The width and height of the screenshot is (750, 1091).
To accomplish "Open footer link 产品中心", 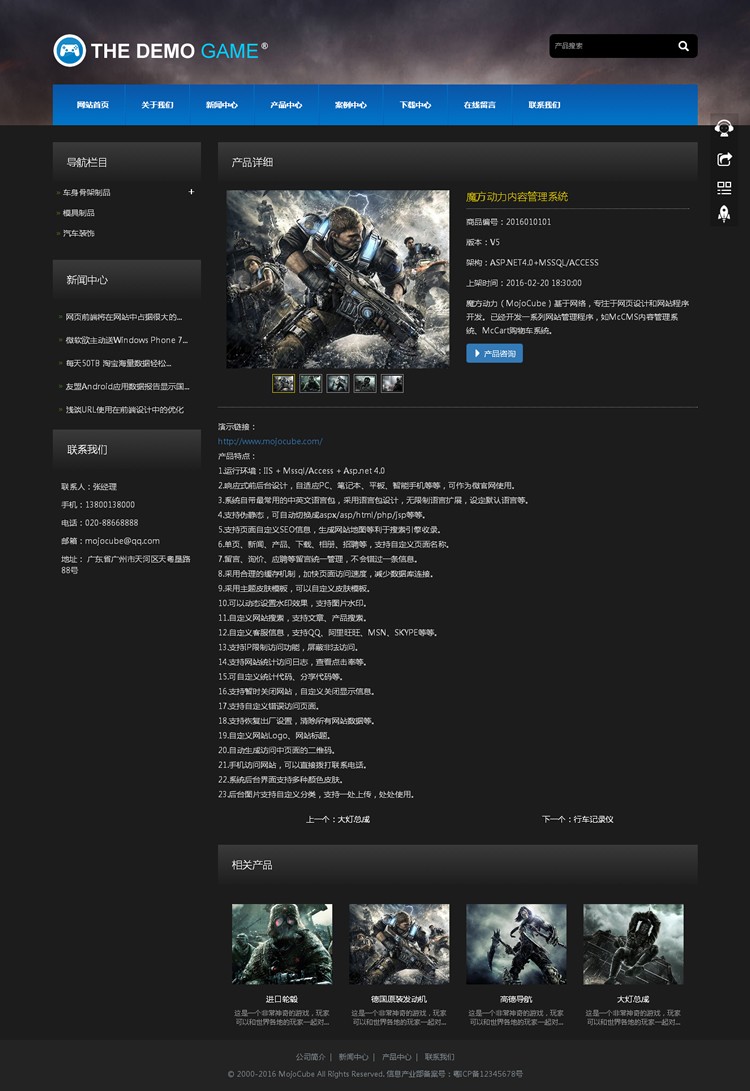I will pos(397,1057).
